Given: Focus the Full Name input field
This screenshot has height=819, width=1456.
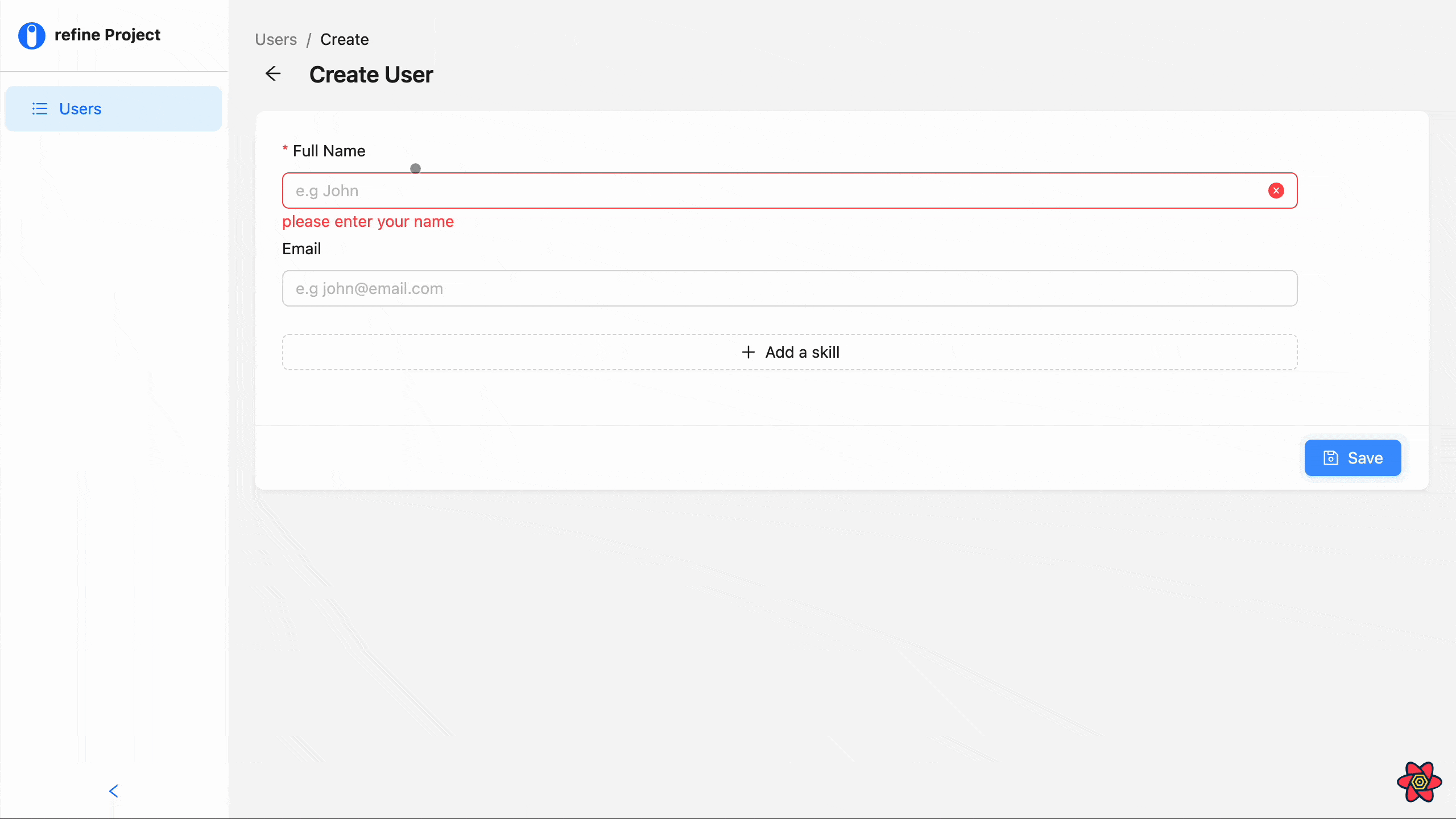Looking at the screenshot, I should point(789,191).
